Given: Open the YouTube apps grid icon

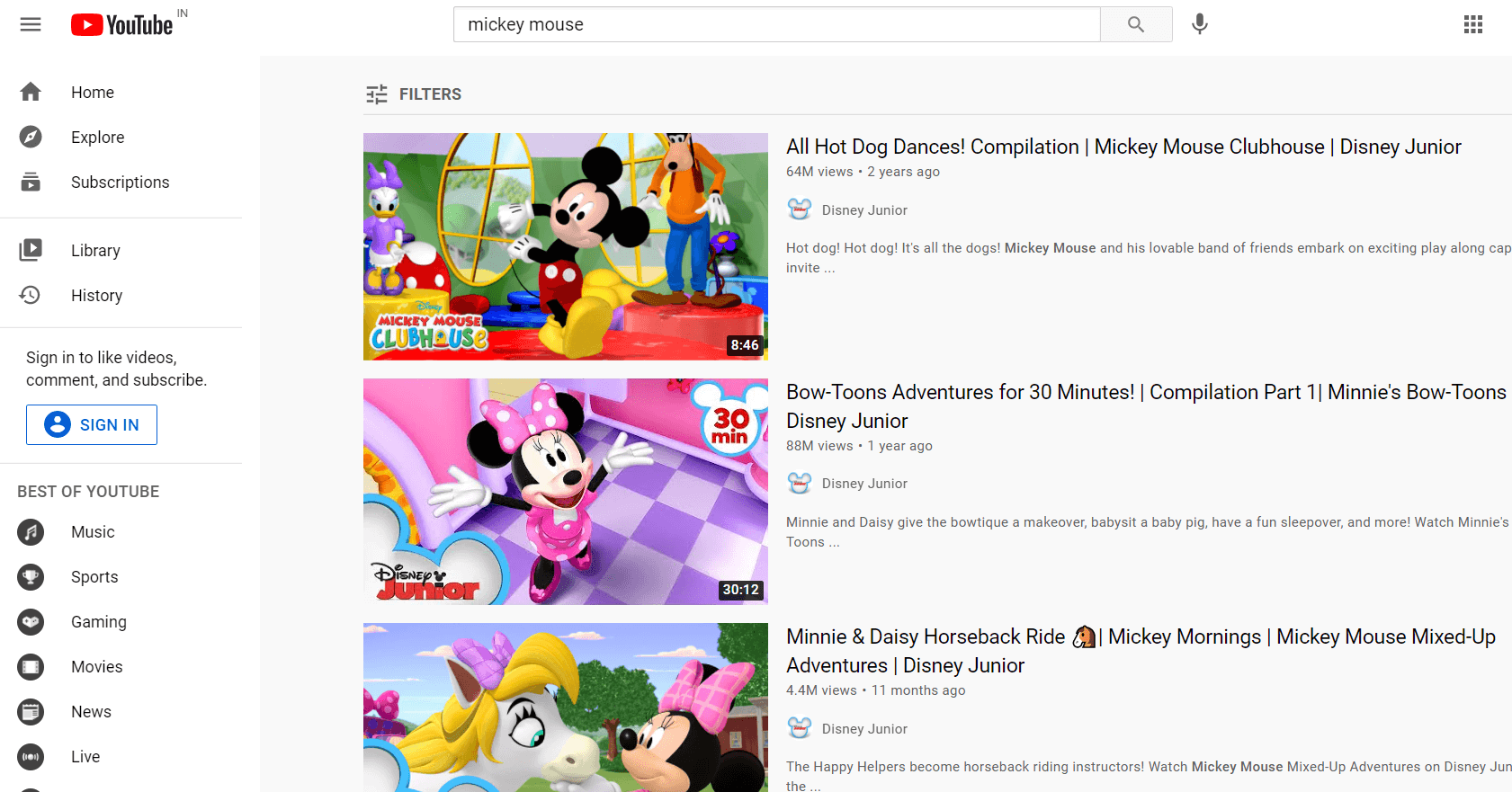Looking at the screenshot, I should pos(1472,24).
